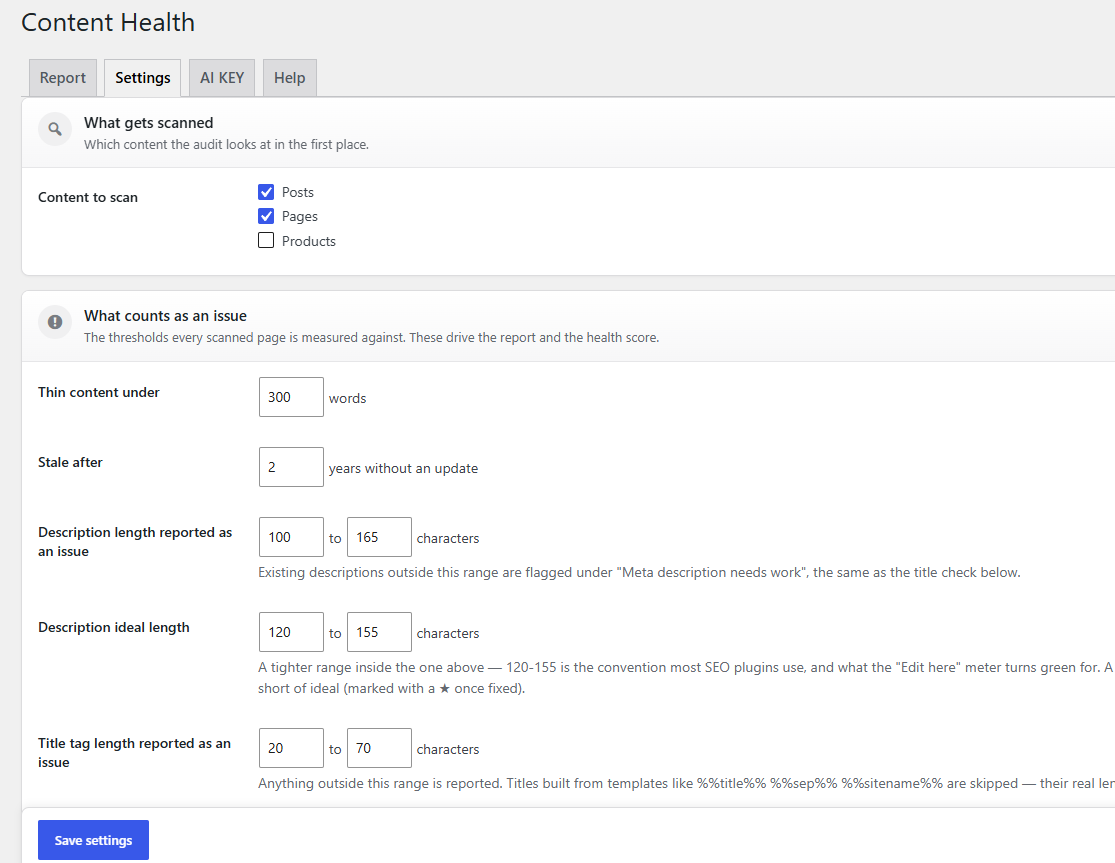1115x863 pixels.
Task: Click the Content to scan label
Action: tap(88, 198)
